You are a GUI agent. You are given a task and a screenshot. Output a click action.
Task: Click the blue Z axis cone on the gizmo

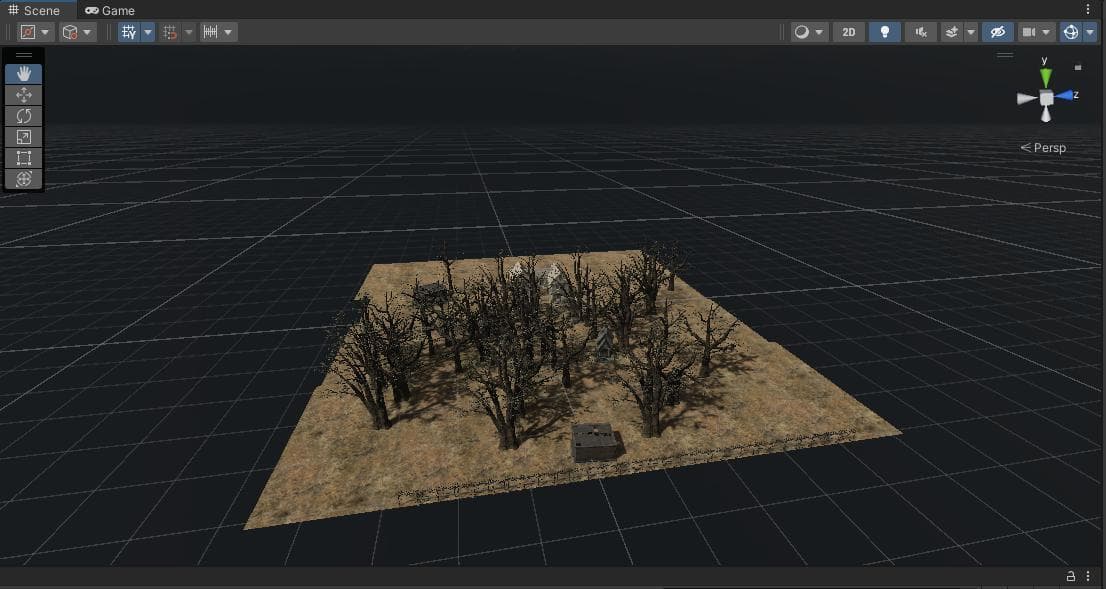coord(1065,95)
